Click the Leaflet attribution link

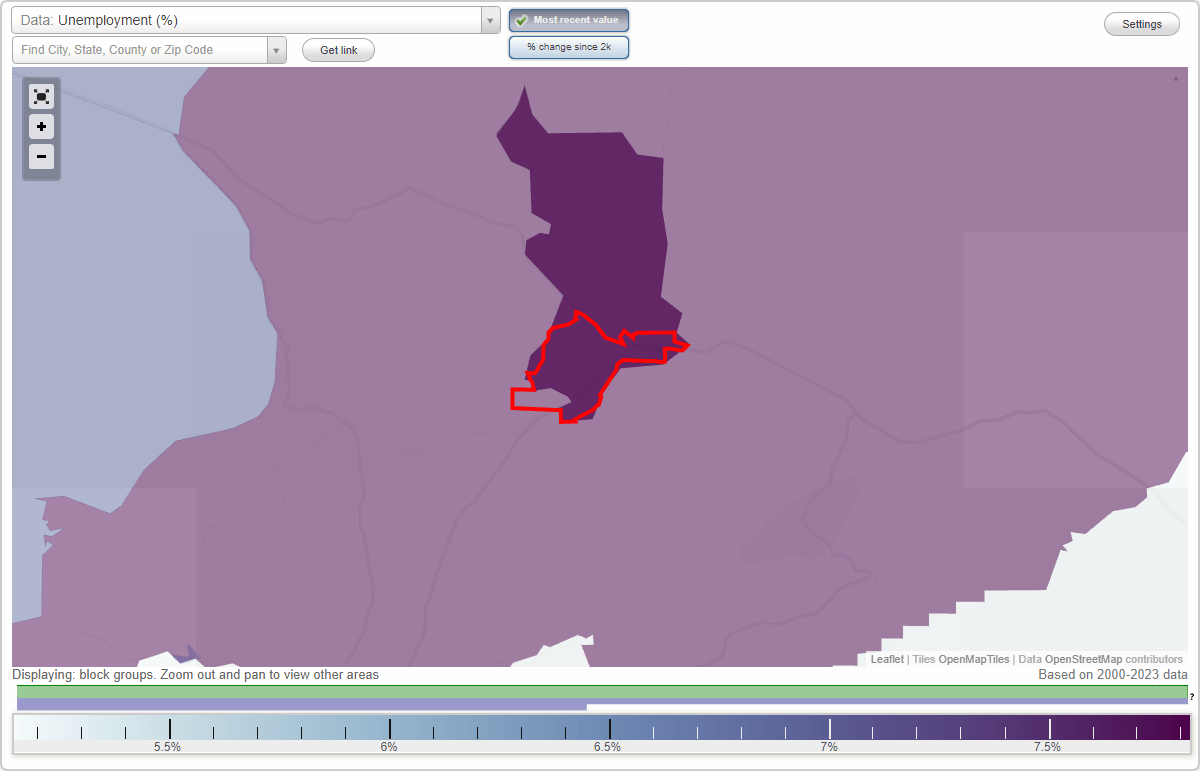pos(886,659)
